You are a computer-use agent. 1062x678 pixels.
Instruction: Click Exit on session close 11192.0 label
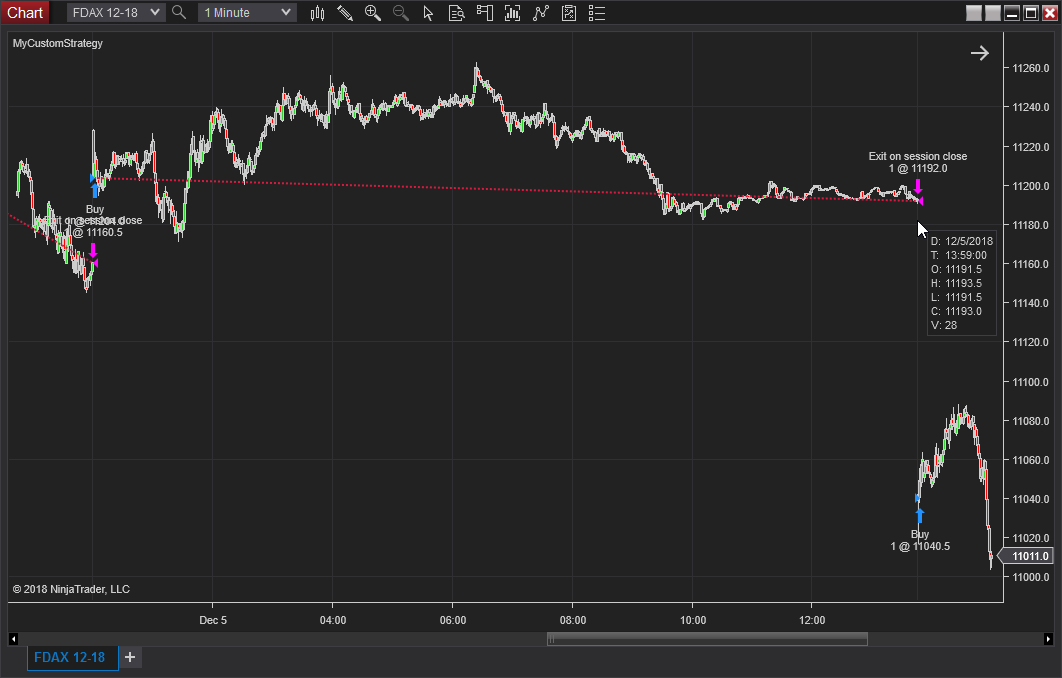pos(918,163)
